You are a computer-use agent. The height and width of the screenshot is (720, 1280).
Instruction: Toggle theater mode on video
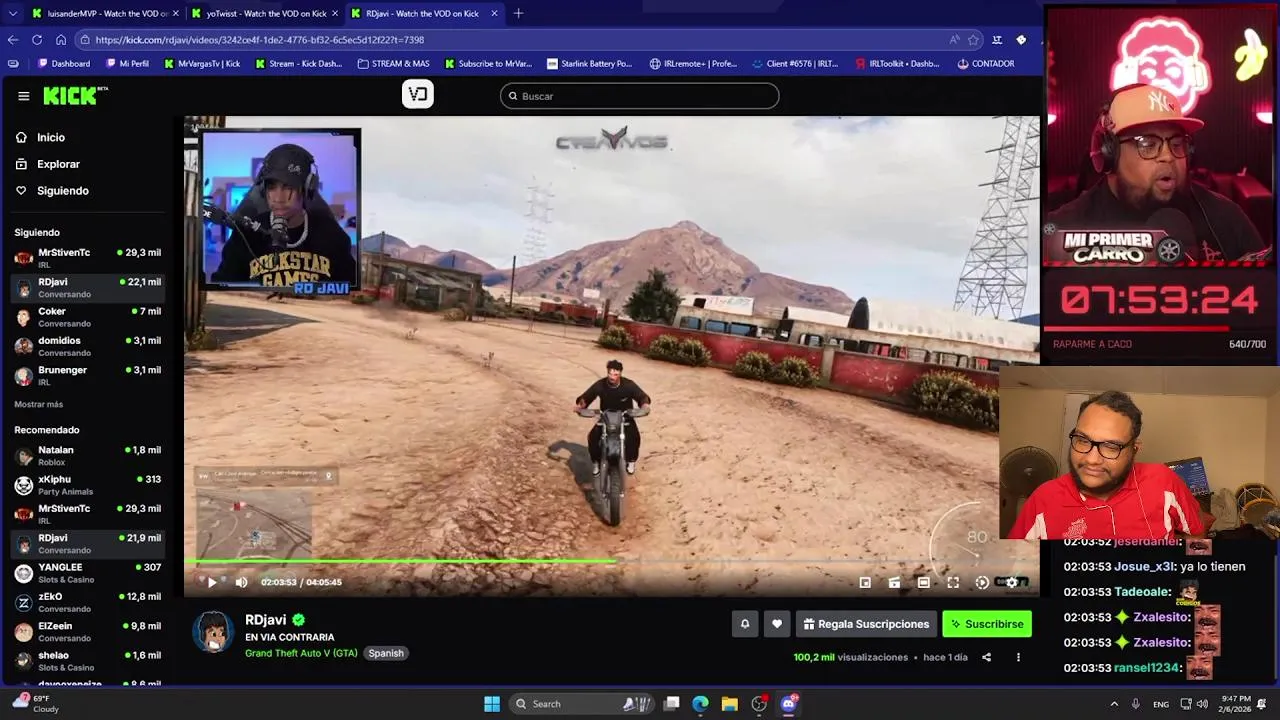coord(924,582)
